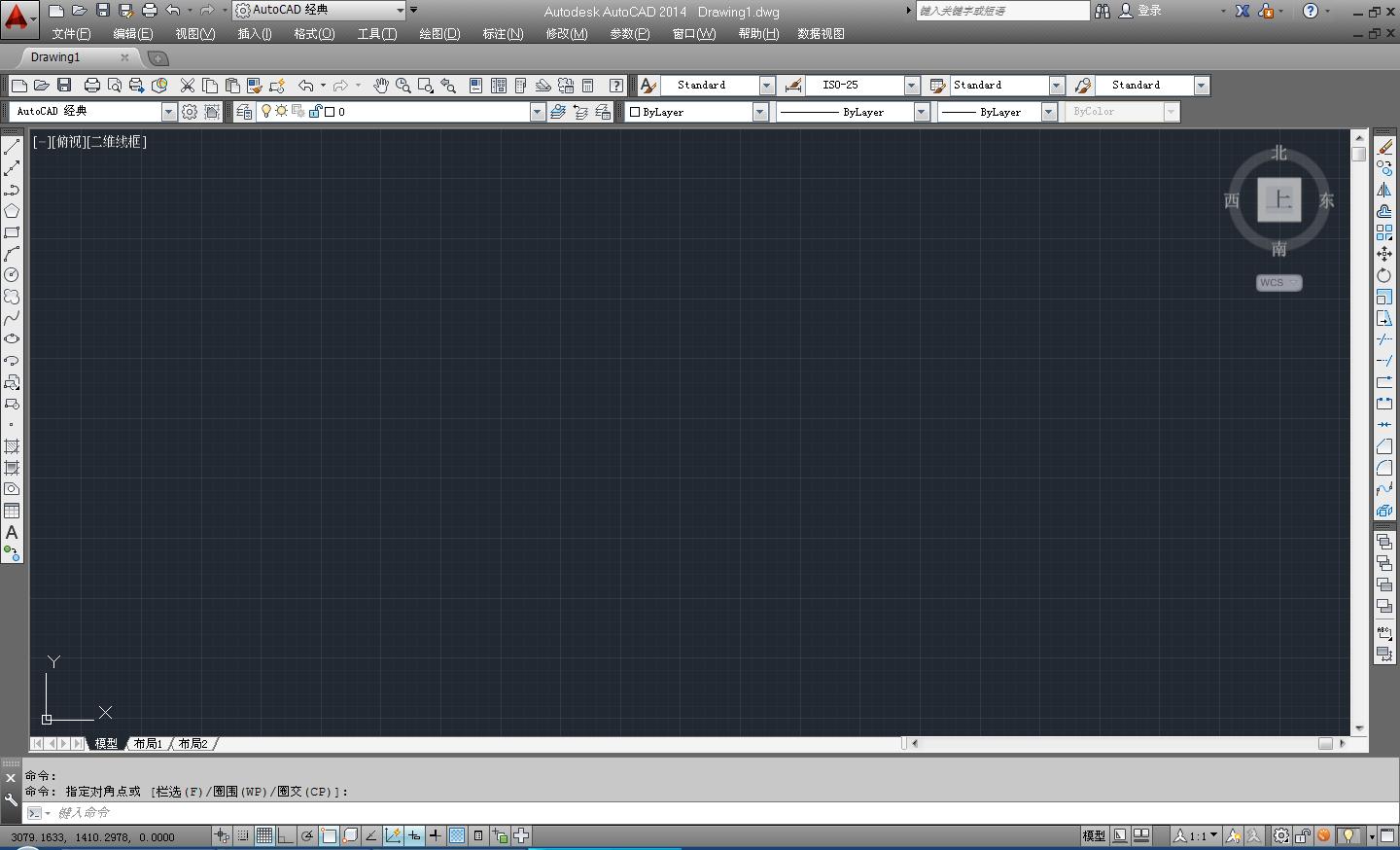This screenshot has height=850, width=1400.
Task: Select the Mirror modify tool
Action: [1384, 190]
